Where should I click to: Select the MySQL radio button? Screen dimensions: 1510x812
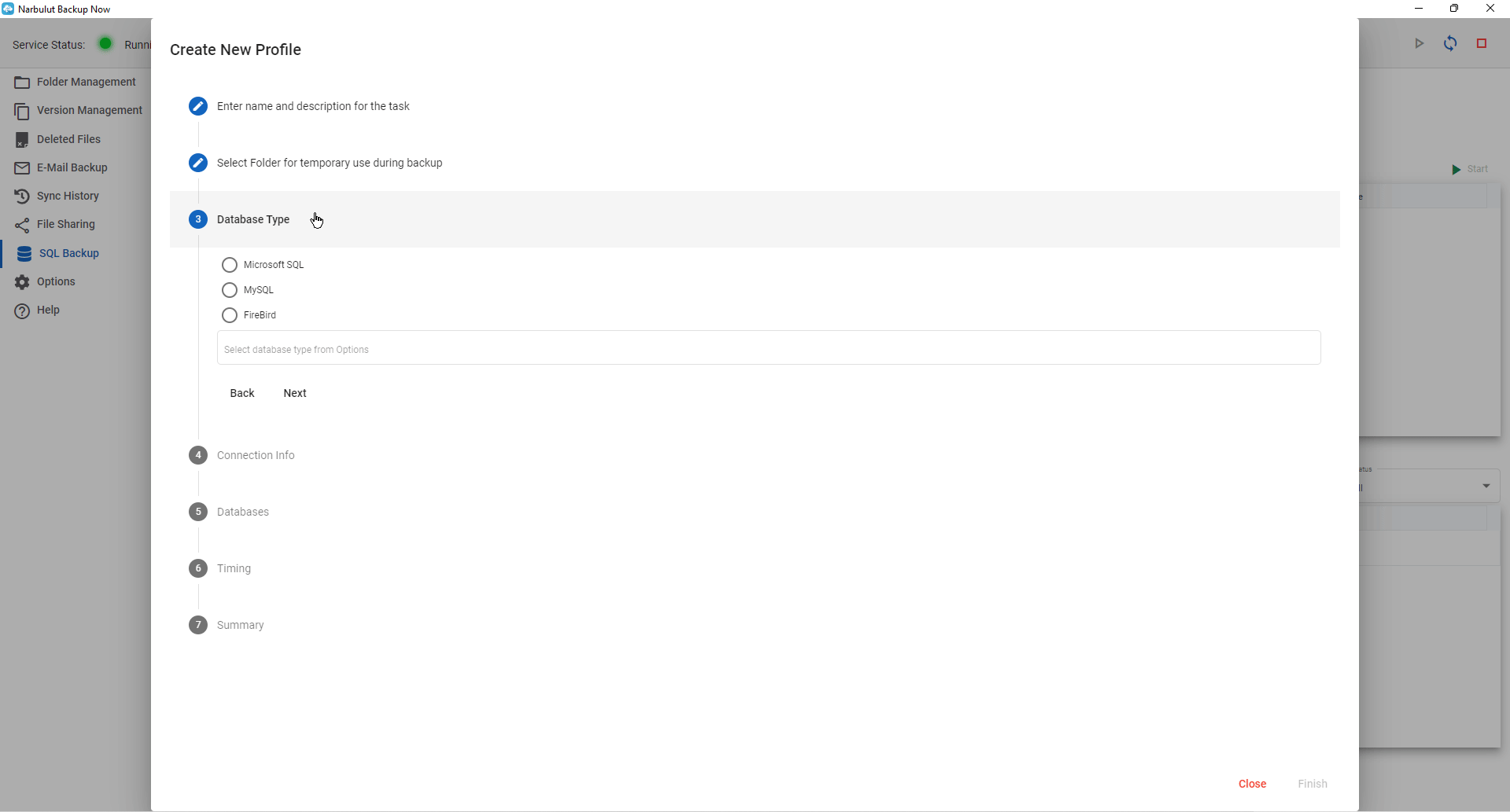[230, 290]
